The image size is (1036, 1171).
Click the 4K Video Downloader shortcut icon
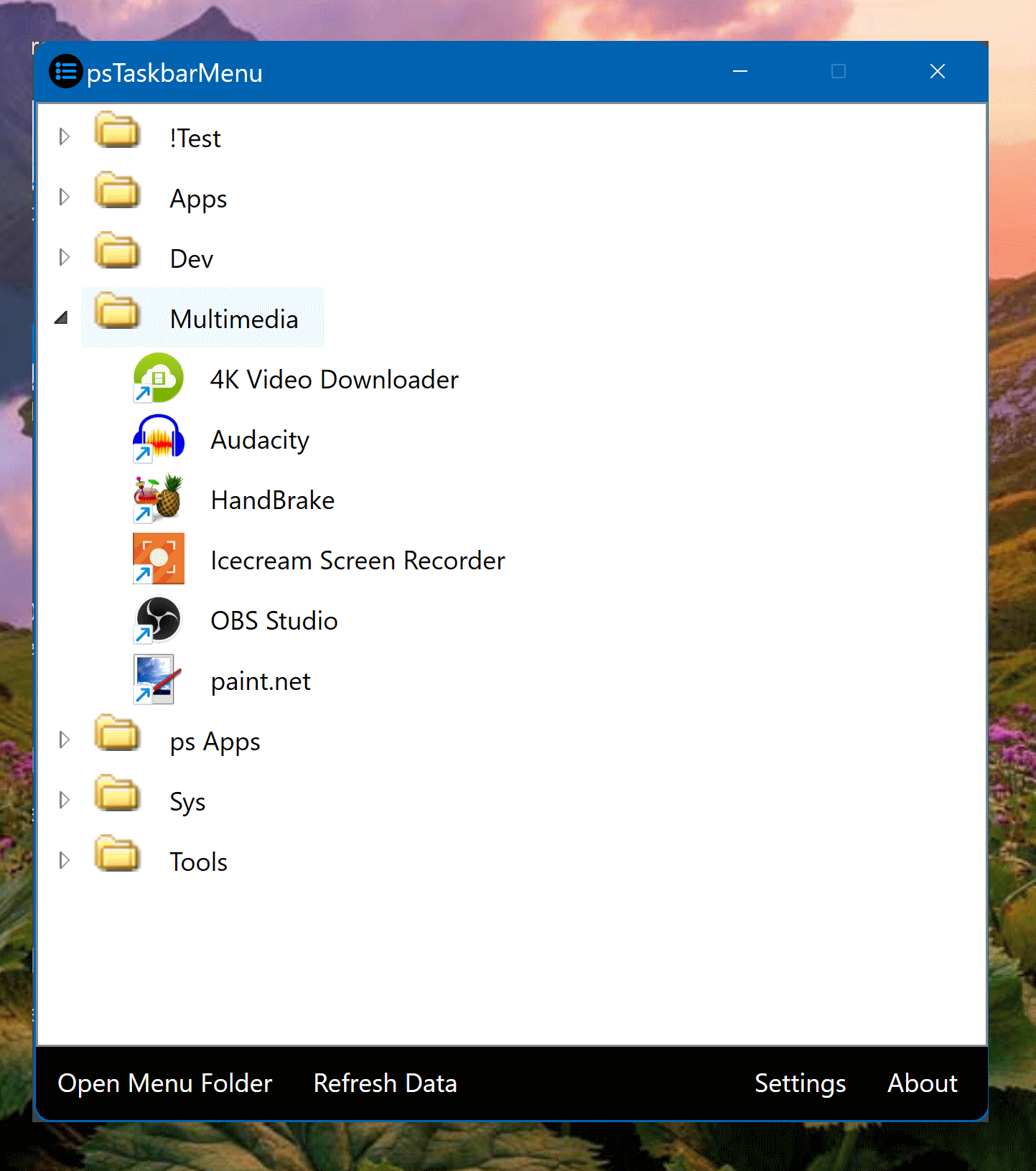(x=159, y=378)
